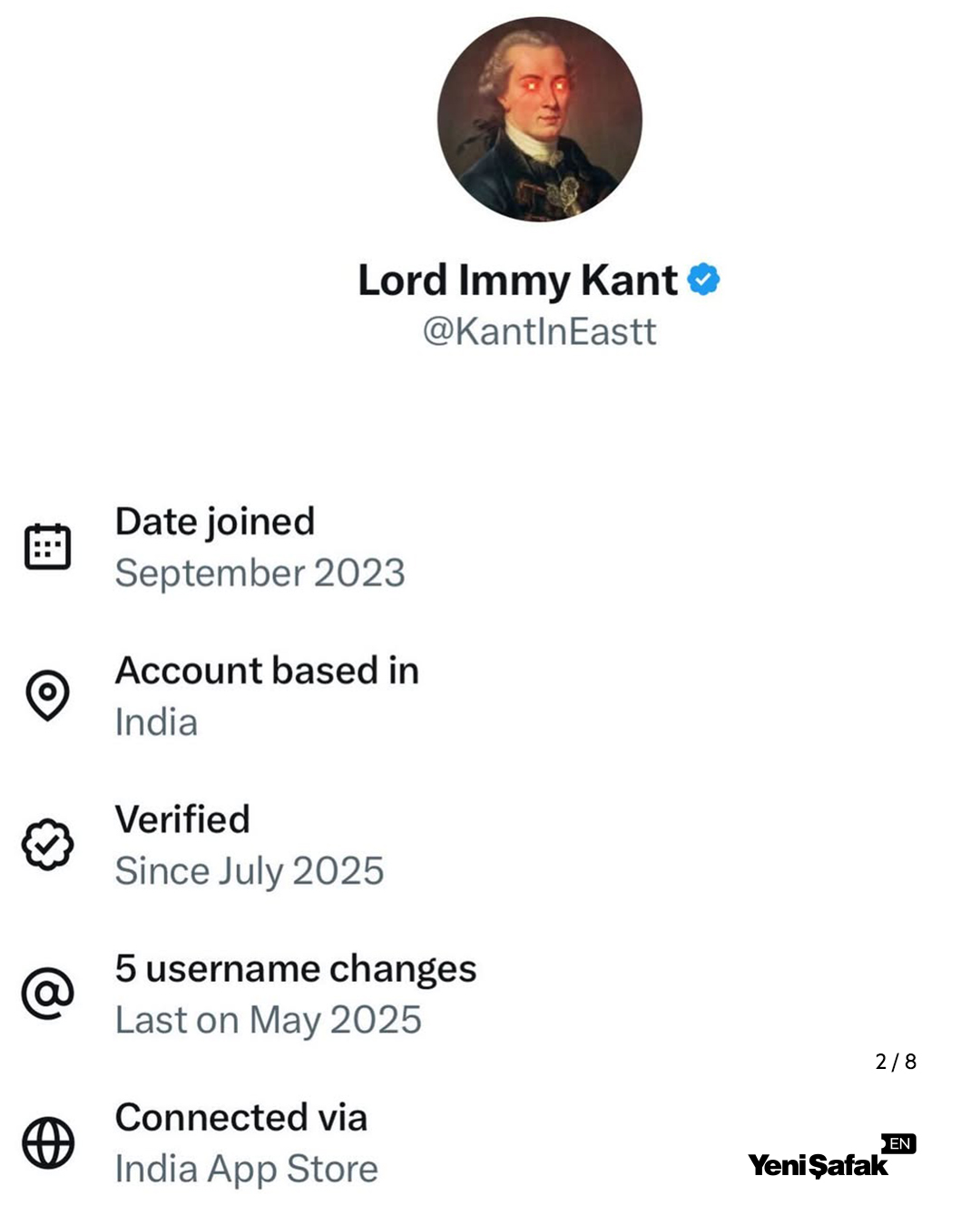Click the calendar icon beside Date joined

click(x=47, y=546)
